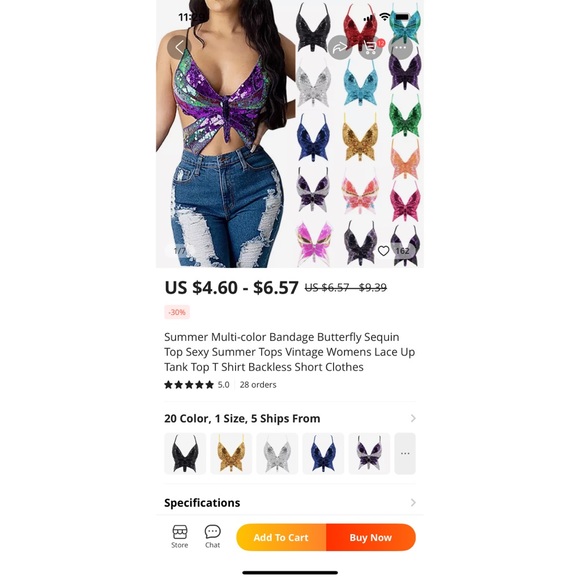Screen dimensions: 580x580
Task: Click the five-star rating
Action: pos(189,385)
